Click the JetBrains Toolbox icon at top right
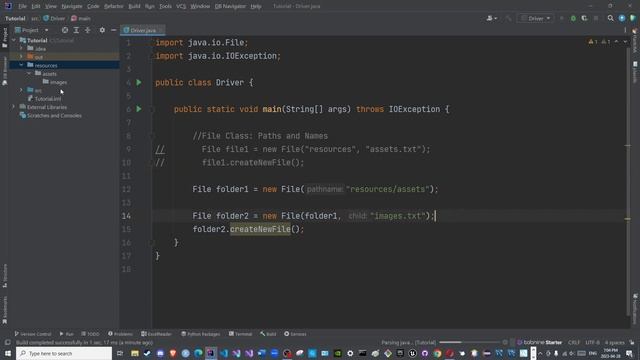The height and width of the screenshot is (360, 640). pyautogui.click(x=633, y=18)
